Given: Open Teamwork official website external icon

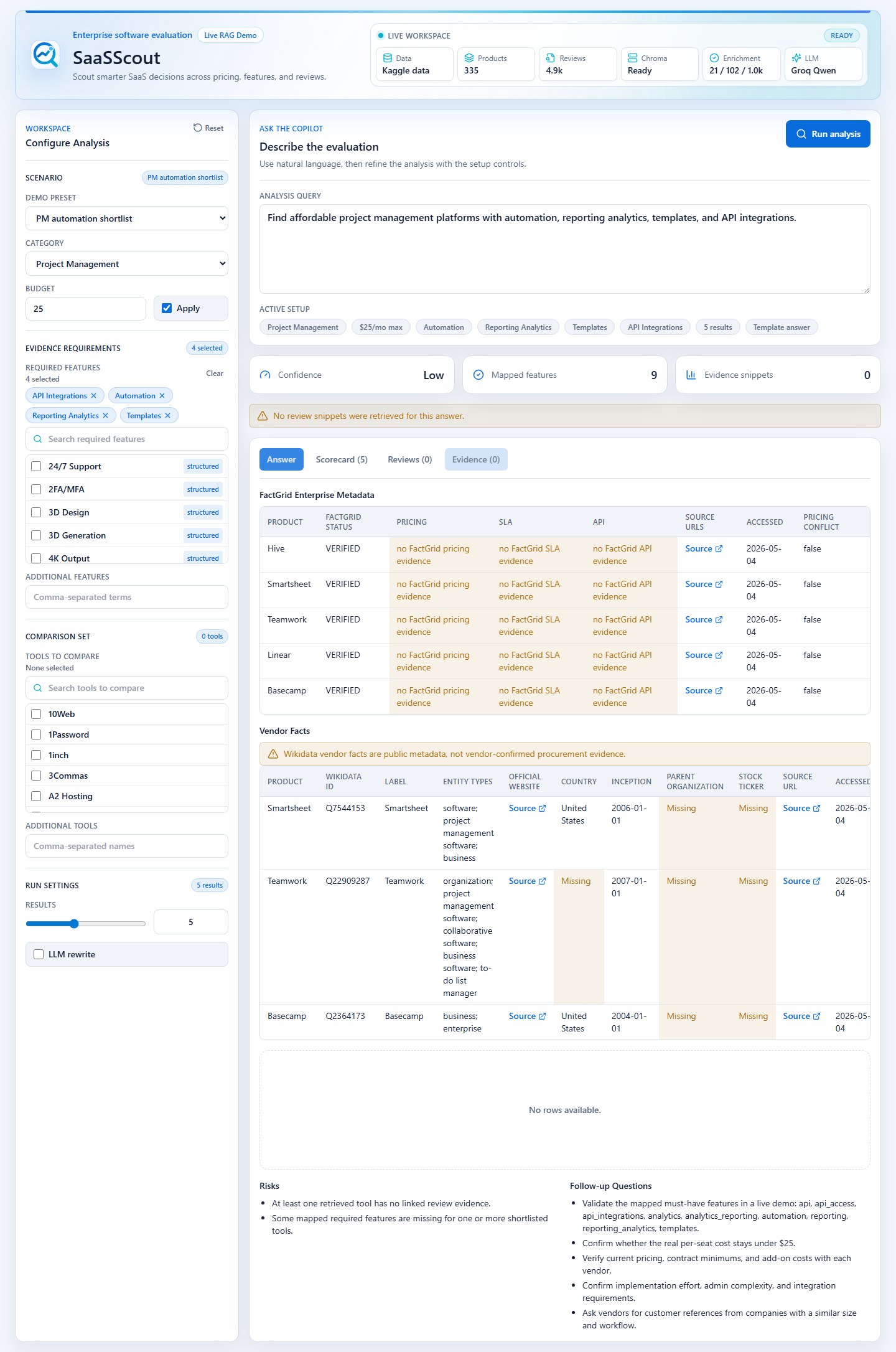Looking at the screenshot, I should pyautogui.click(x=543, y=881).
